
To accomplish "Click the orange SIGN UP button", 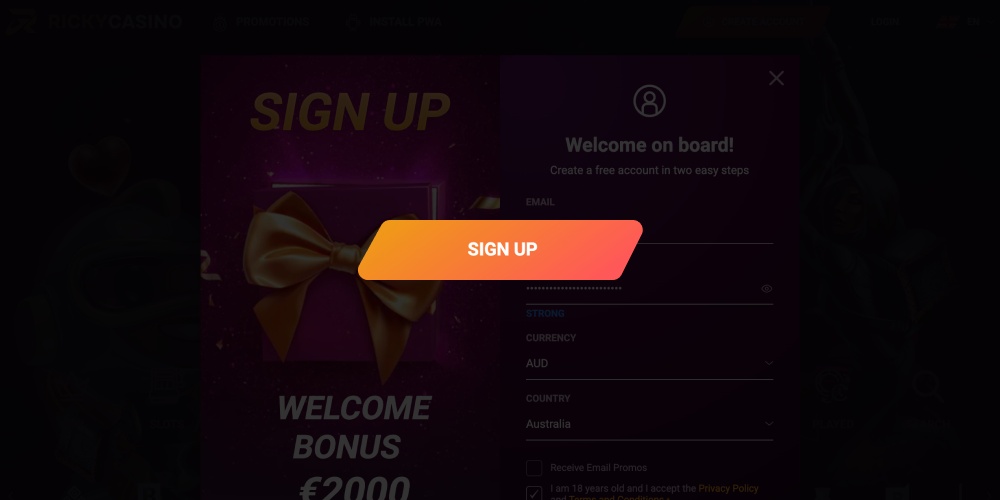I will [501, 249].
